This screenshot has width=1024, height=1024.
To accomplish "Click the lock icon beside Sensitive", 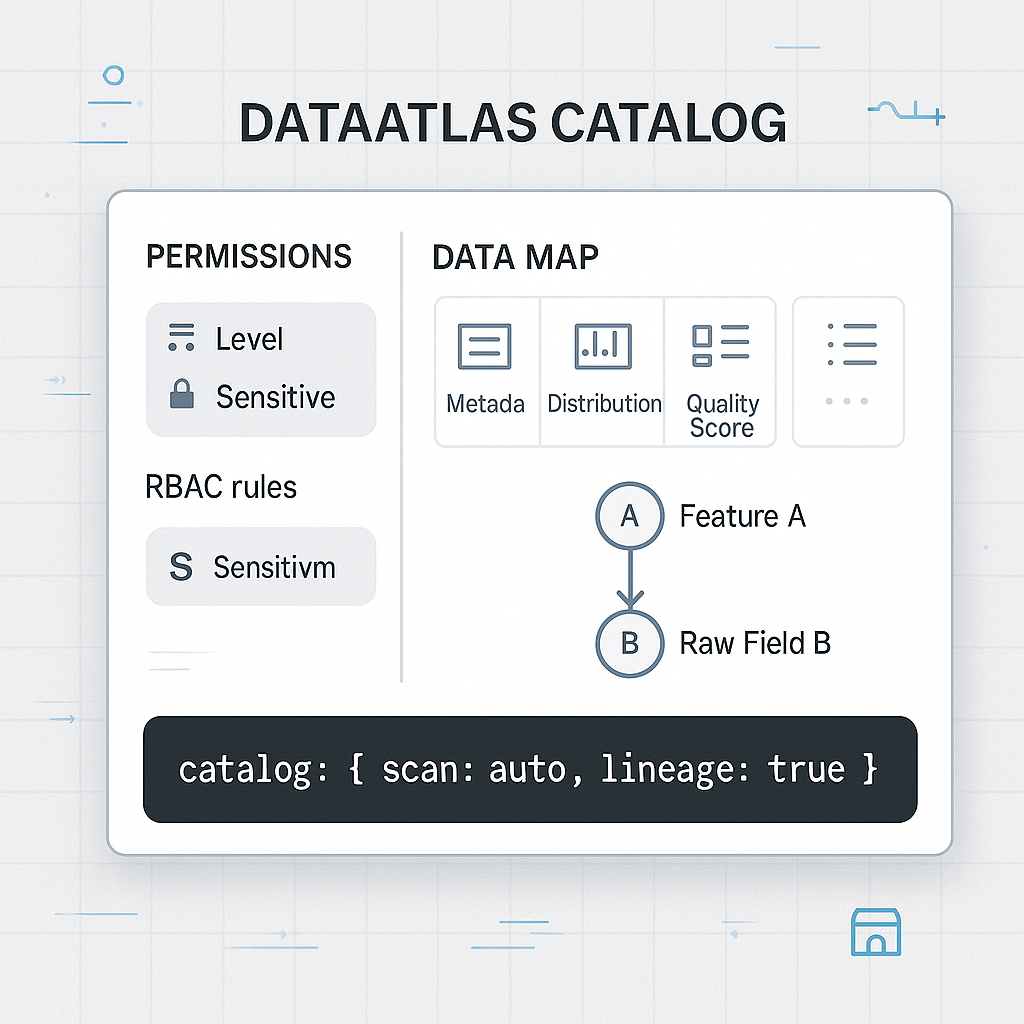I will point(182,397).
